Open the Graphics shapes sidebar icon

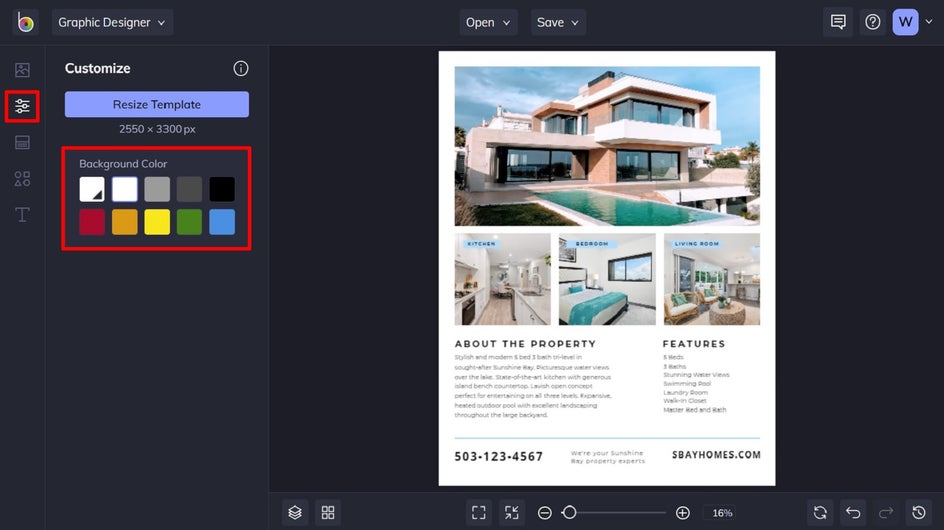tap(22, 179)
